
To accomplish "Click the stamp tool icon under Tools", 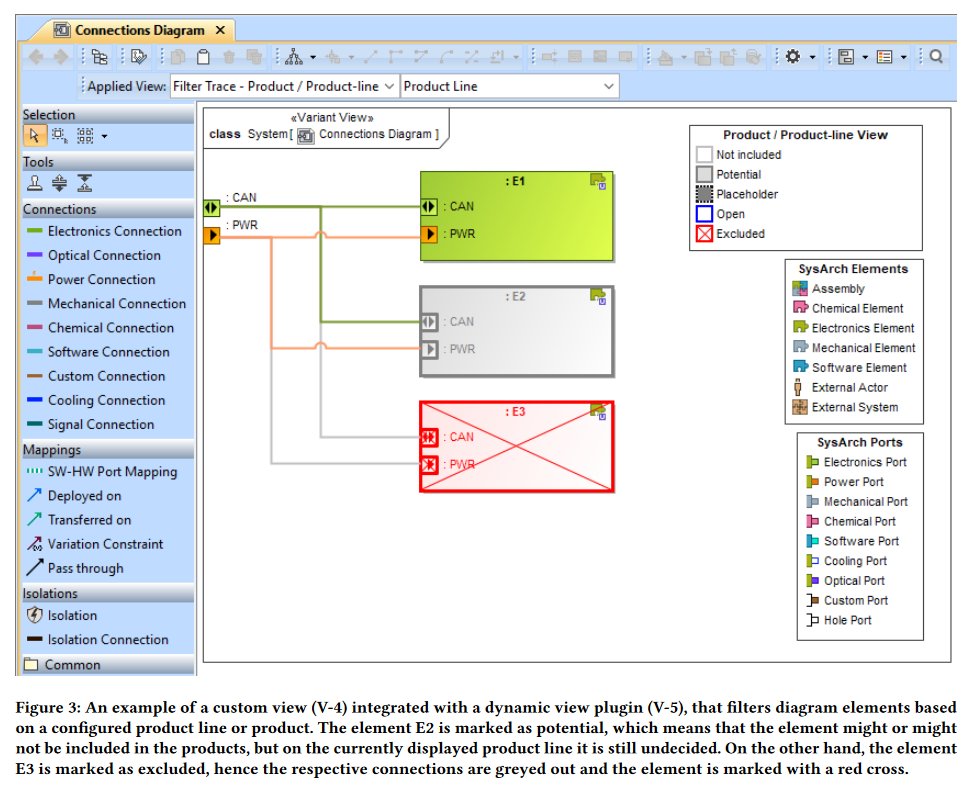I will point(35,183).
